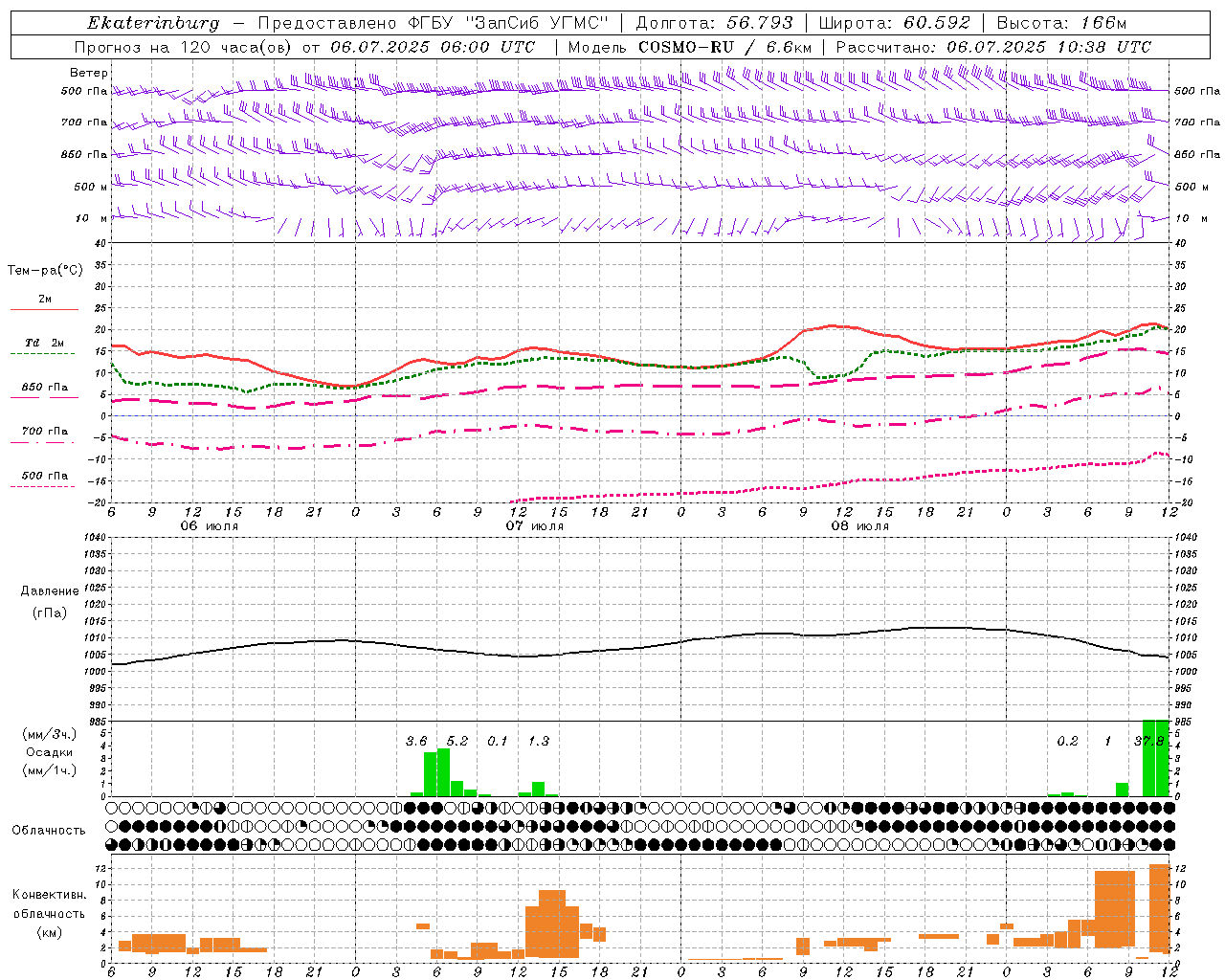Click the '(км)' convective cloud unit label
Screen dimensions: 1225x980
pyautogui.click(x=50, y=932)
